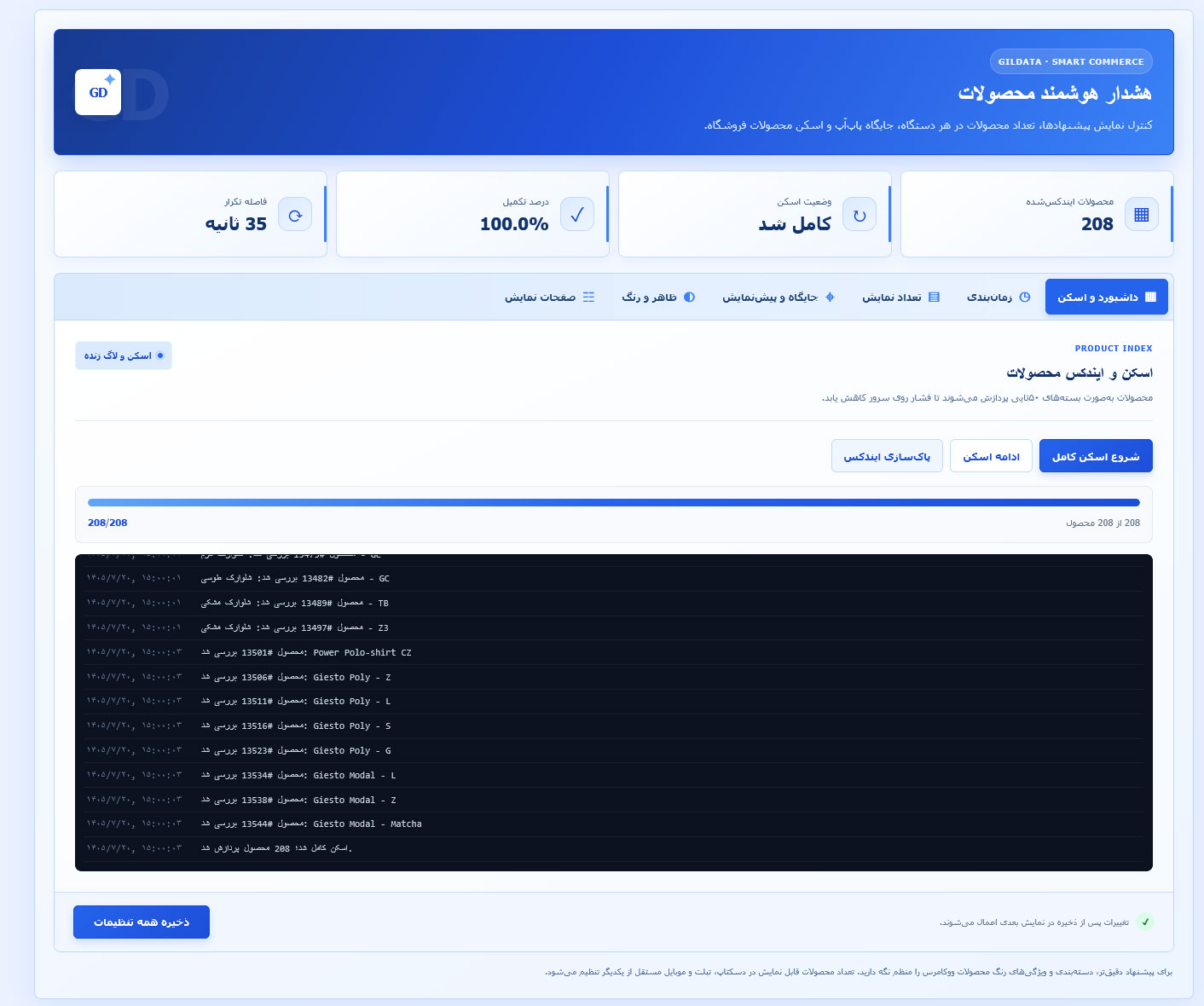This screenshot has height=1006, width=1204.
Task: Click the اسکن و لاگ زنده badge
Action: tap(124, 356)
